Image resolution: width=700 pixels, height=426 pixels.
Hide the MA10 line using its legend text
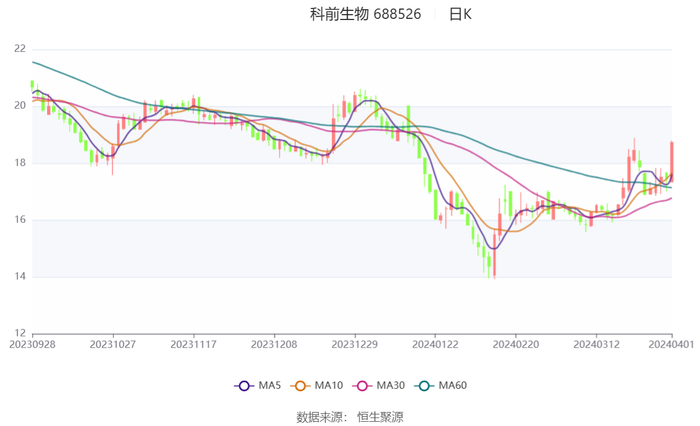(328, 386)
